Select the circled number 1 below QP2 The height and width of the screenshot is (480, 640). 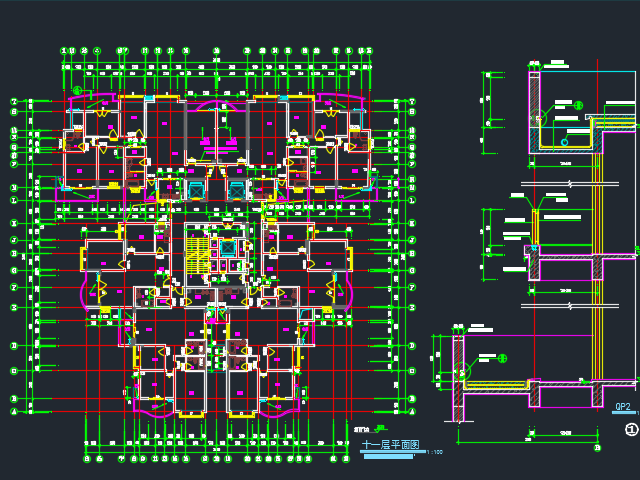click(x=631, y=430)
